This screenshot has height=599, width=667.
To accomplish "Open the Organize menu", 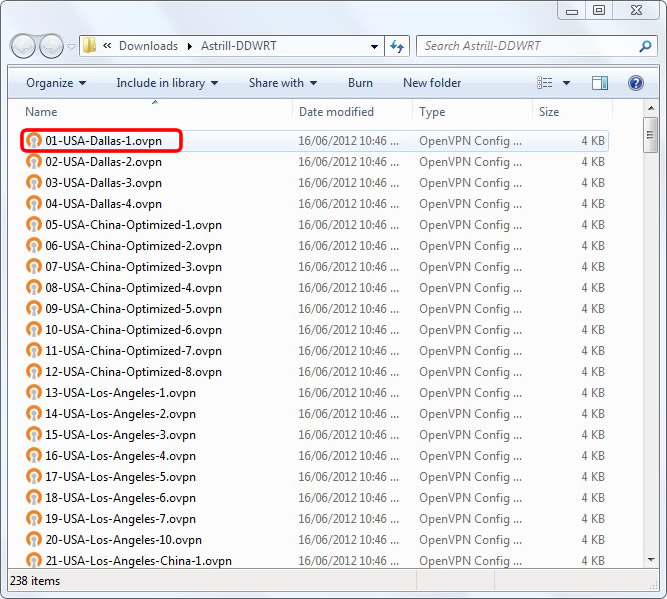I will [56, 83].
